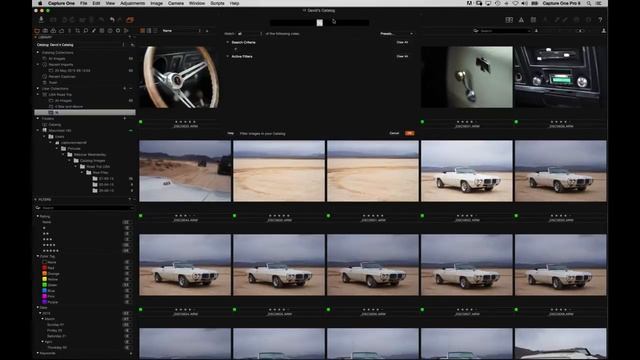The height and width of the screenshot is (360, 640).
Task: Click the exposure warning triangle icon
Action: pos(521,20)
